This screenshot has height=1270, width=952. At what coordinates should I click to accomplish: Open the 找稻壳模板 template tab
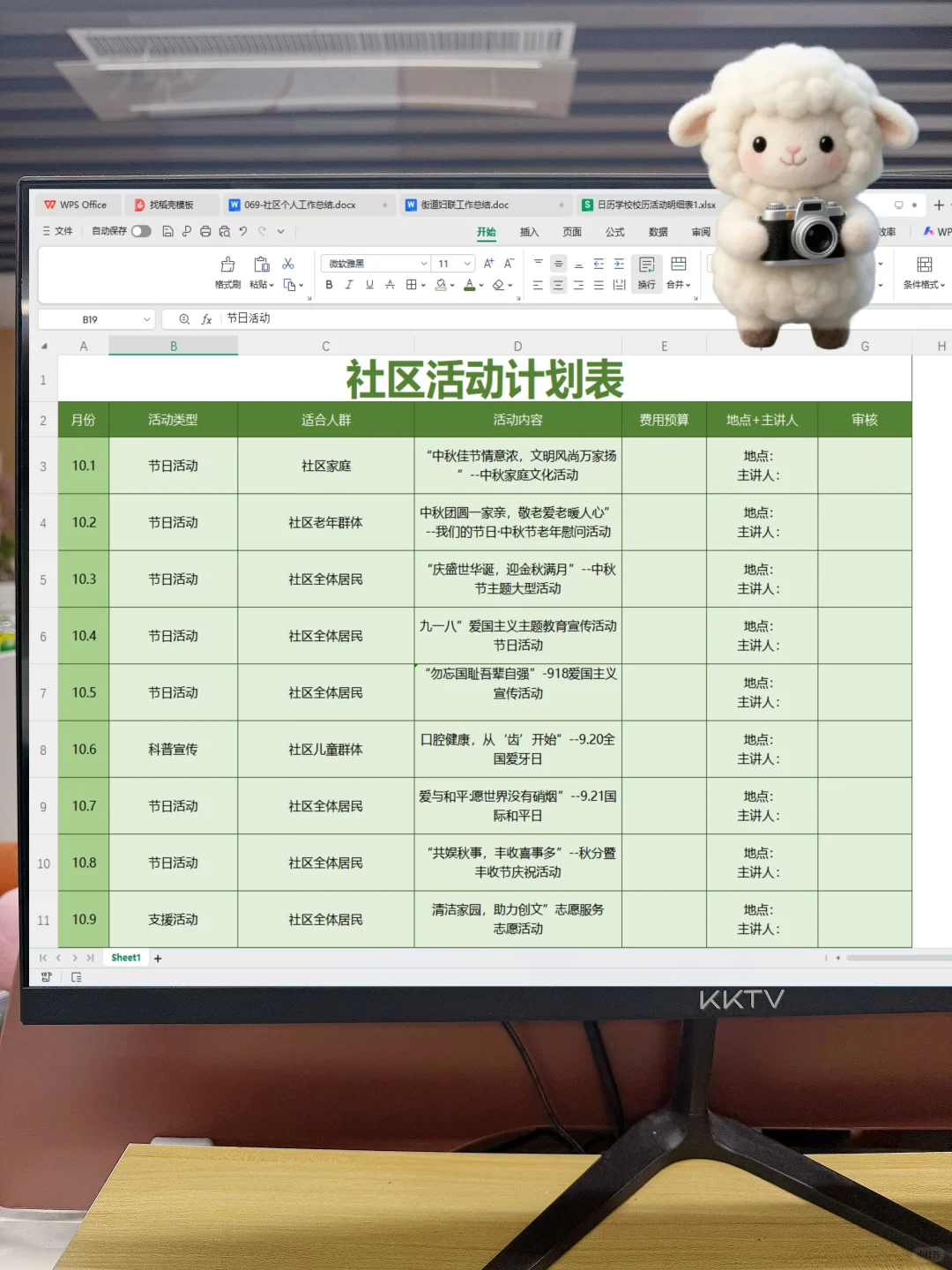coord(171,205)
